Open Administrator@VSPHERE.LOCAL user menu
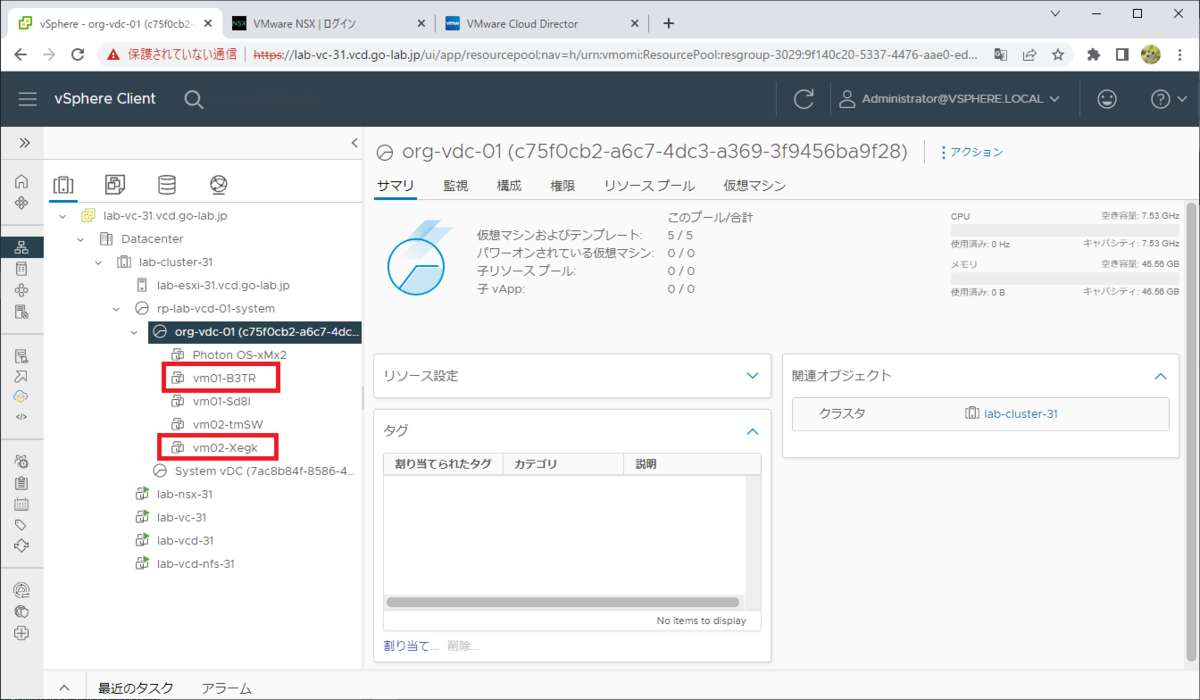 click(949, 99)
